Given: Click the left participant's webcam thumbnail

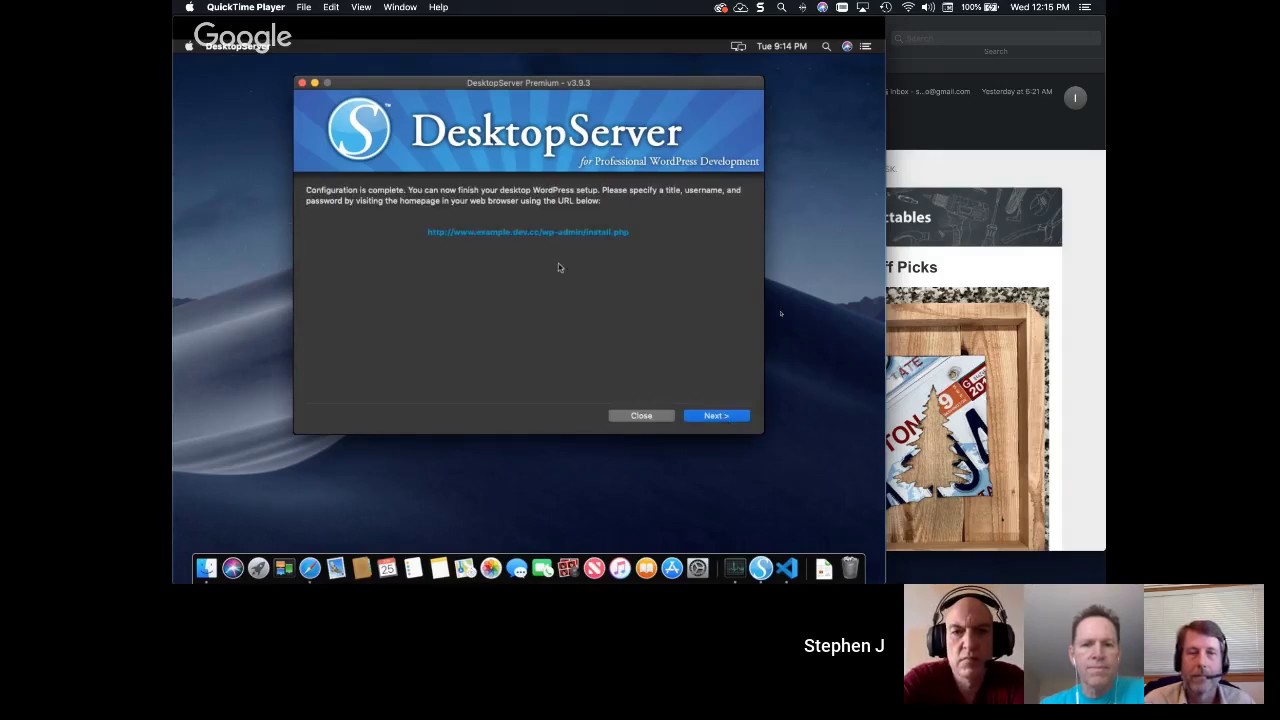Looking at the screenshot, I should point(964,644).
